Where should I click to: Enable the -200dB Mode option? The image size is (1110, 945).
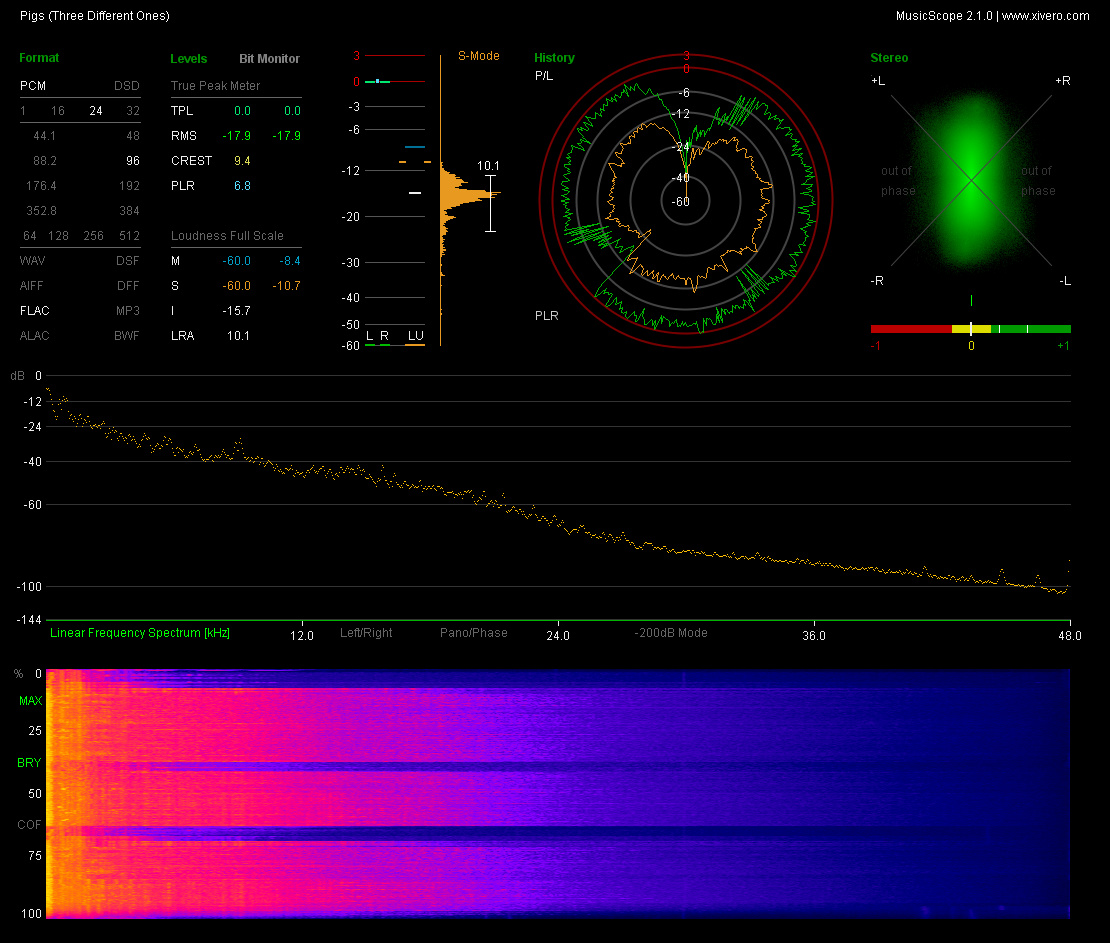point(670,633)
